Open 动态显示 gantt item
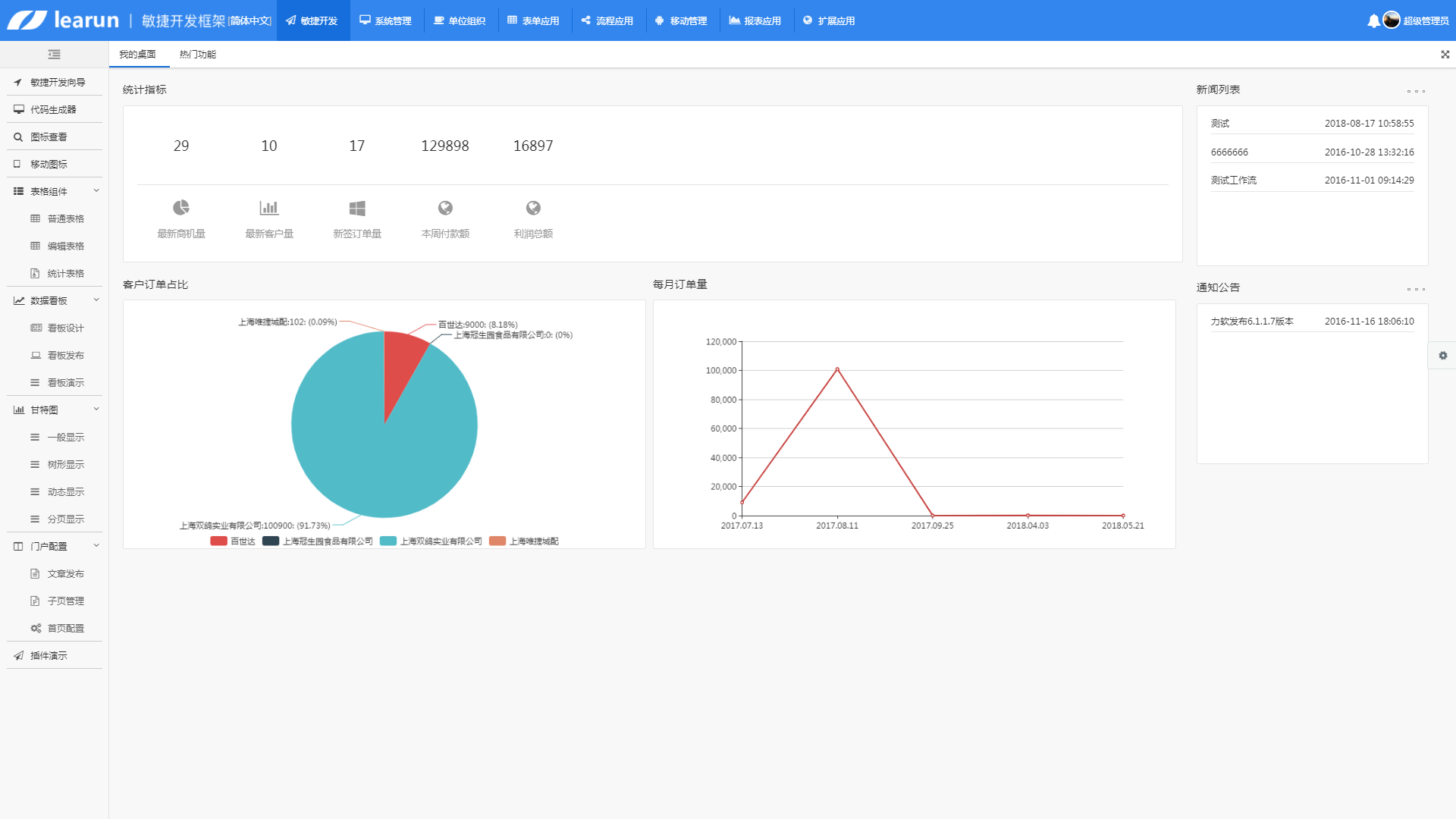This screenshot has height=819, width=1456. click(58, 491)
